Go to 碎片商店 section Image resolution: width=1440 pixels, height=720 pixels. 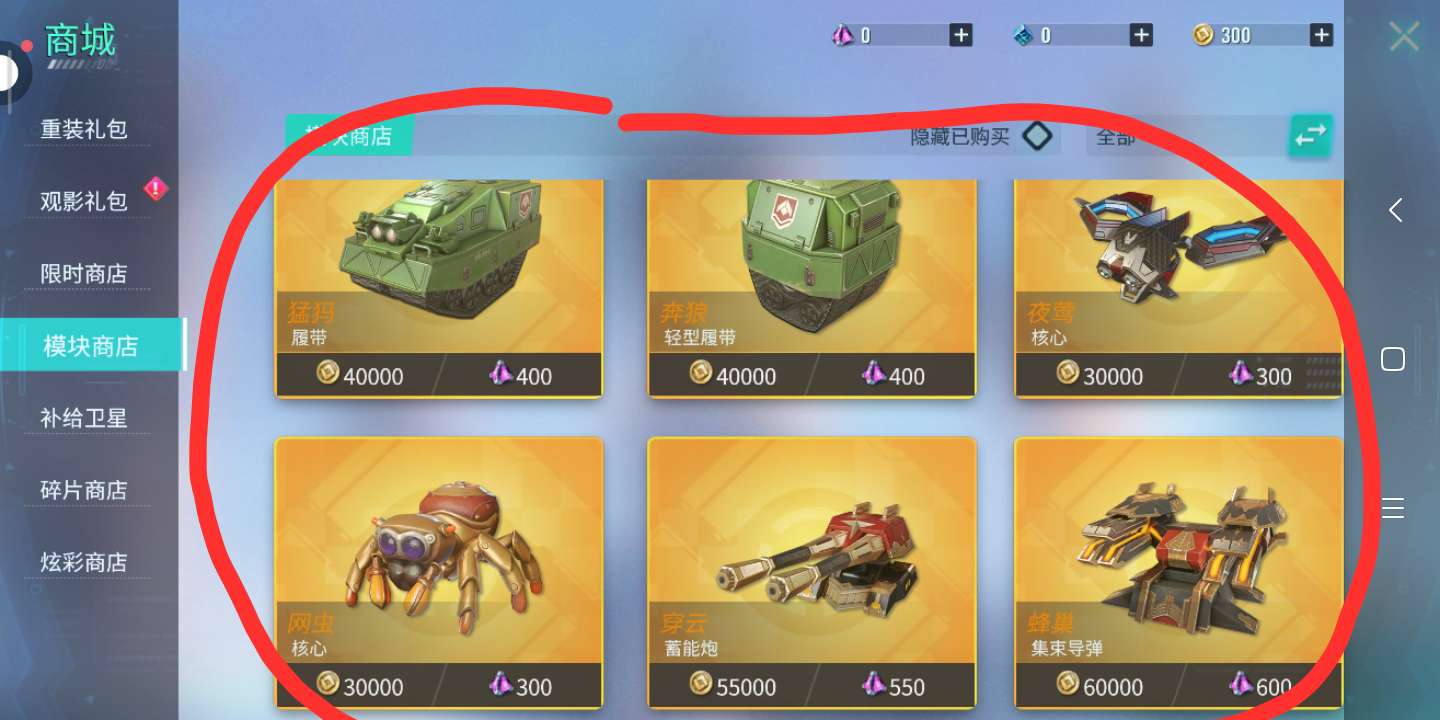tap(84, 490)
